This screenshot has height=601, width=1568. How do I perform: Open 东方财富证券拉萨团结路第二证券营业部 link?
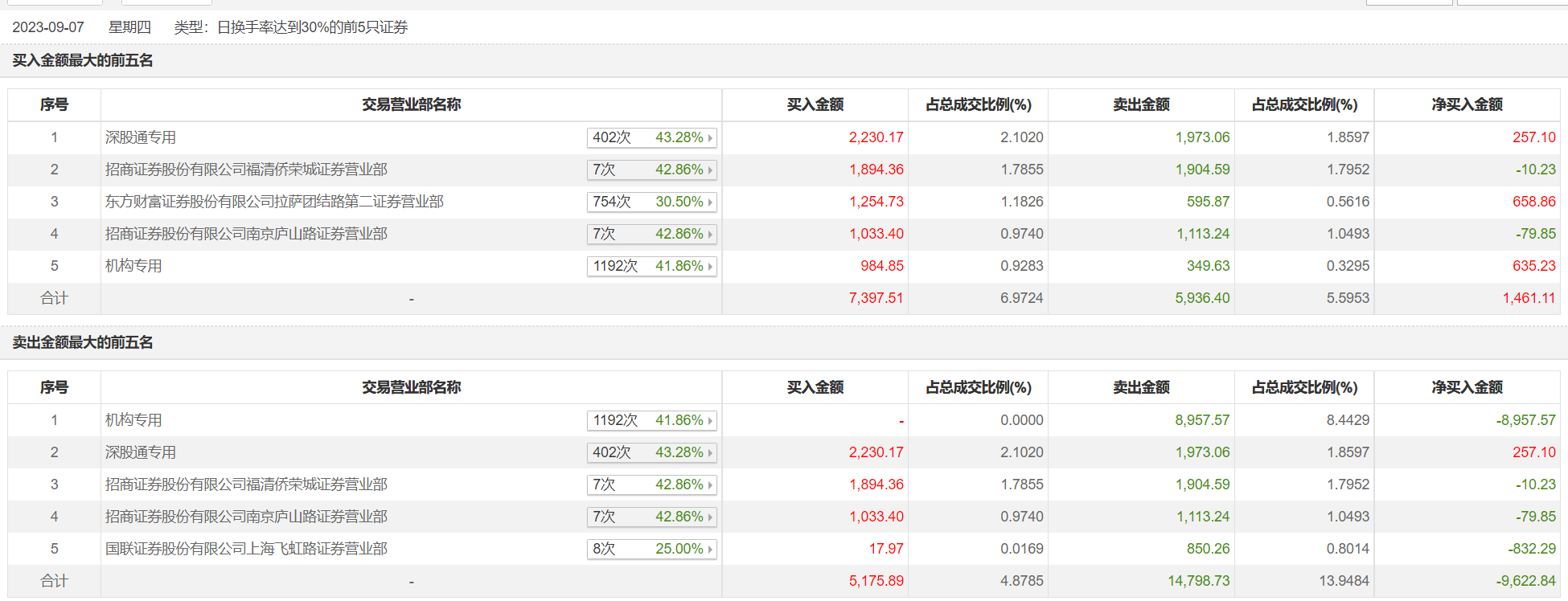(x=274, y=202)
